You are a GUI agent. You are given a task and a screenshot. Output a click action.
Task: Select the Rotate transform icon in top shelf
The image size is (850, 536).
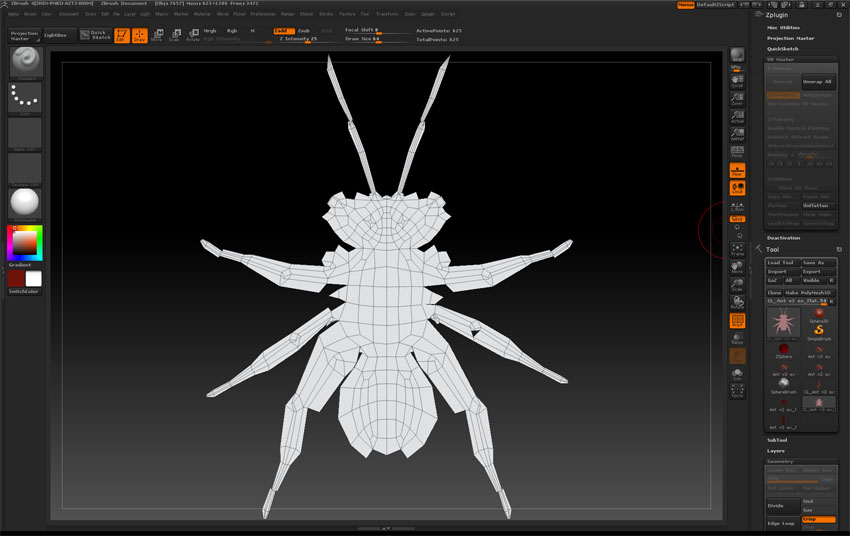(x=193, y=36)
